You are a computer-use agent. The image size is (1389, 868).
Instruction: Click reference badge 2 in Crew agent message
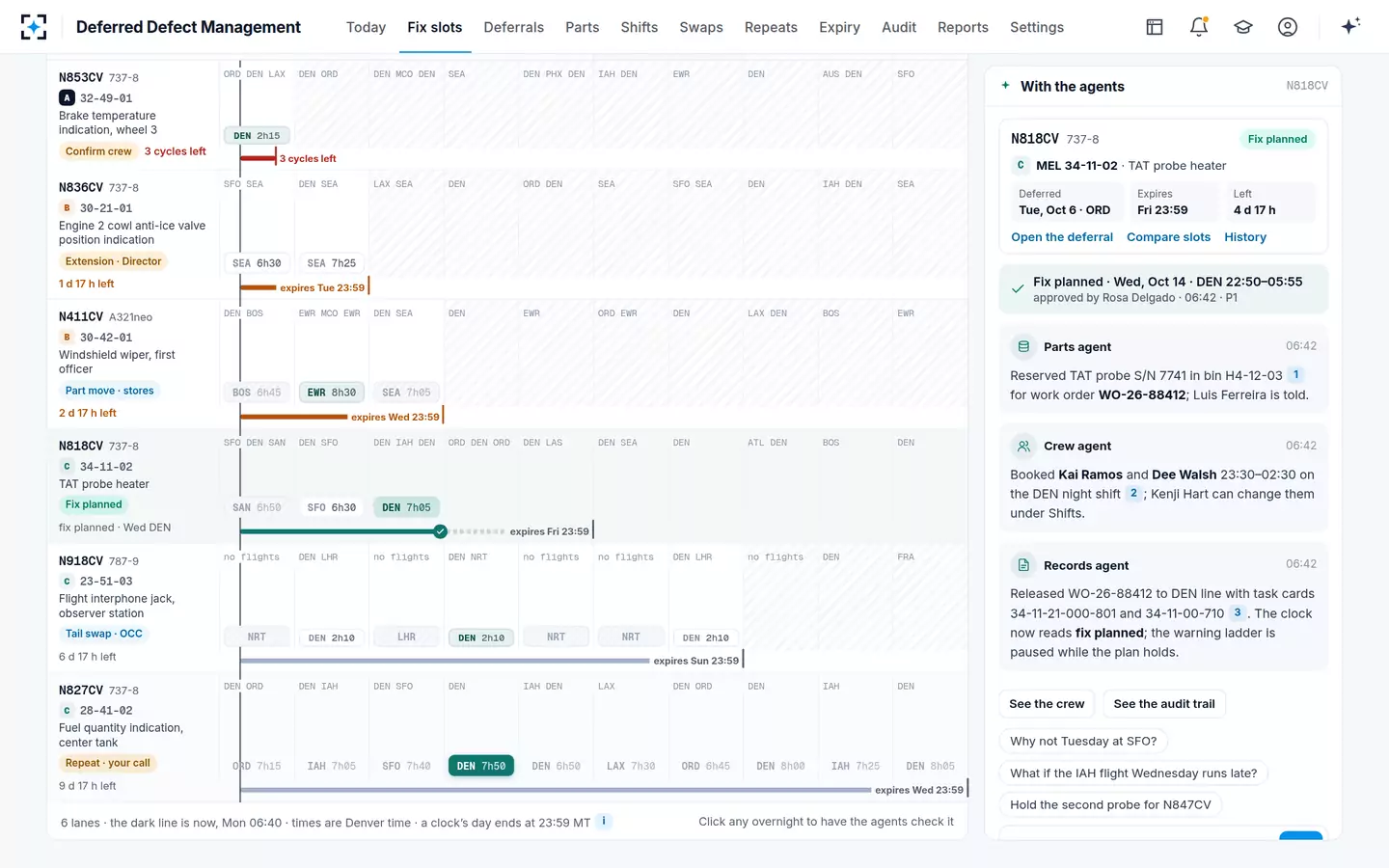(1133, 493)
